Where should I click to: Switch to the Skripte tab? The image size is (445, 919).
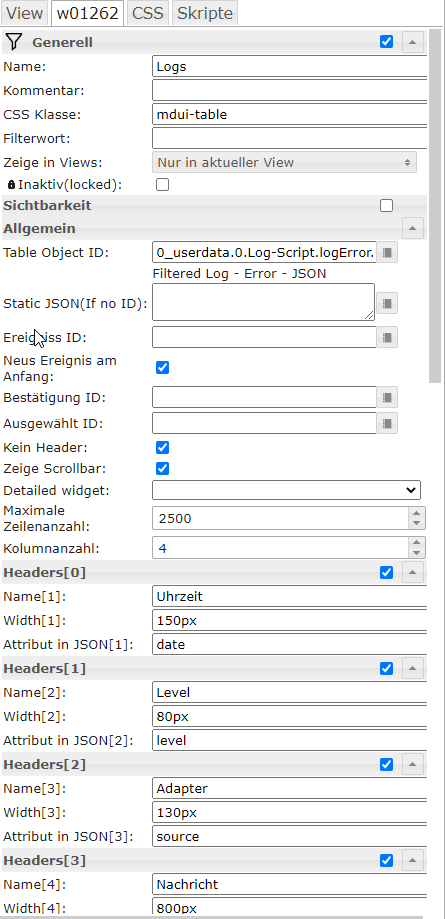(205, 13)
